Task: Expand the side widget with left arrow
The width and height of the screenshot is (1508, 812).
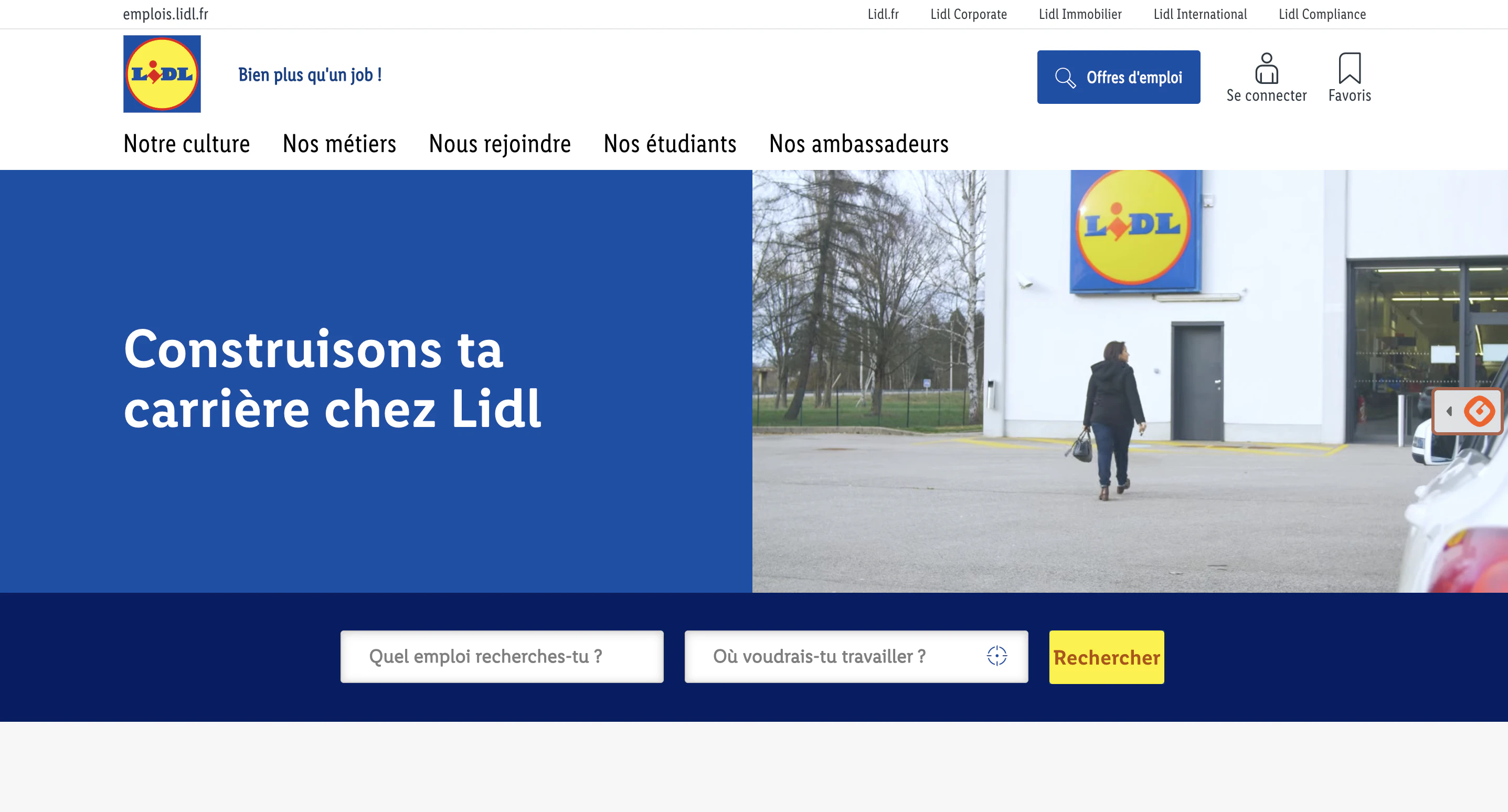Action: [1449, 411]
